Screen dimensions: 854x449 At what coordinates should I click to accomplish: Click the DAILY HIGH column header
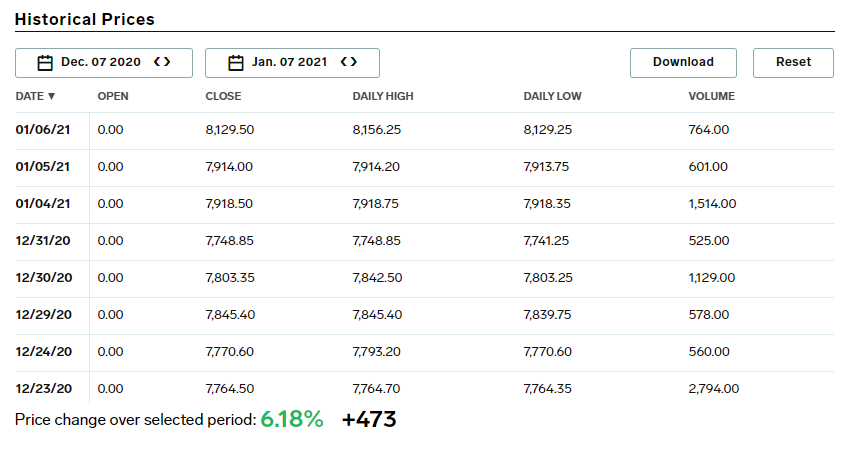pos(383,97)
